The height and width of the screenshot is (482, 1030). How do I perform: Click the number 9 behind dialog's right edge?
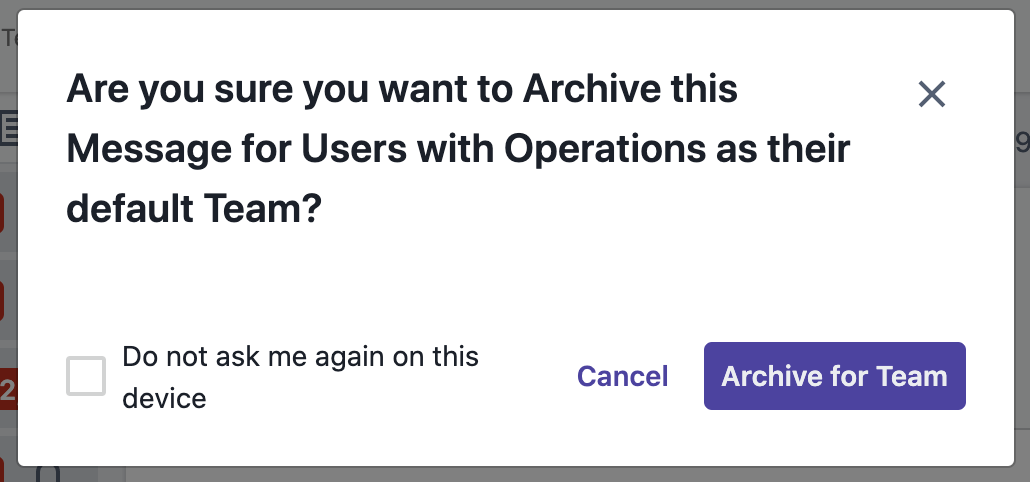1022,142
